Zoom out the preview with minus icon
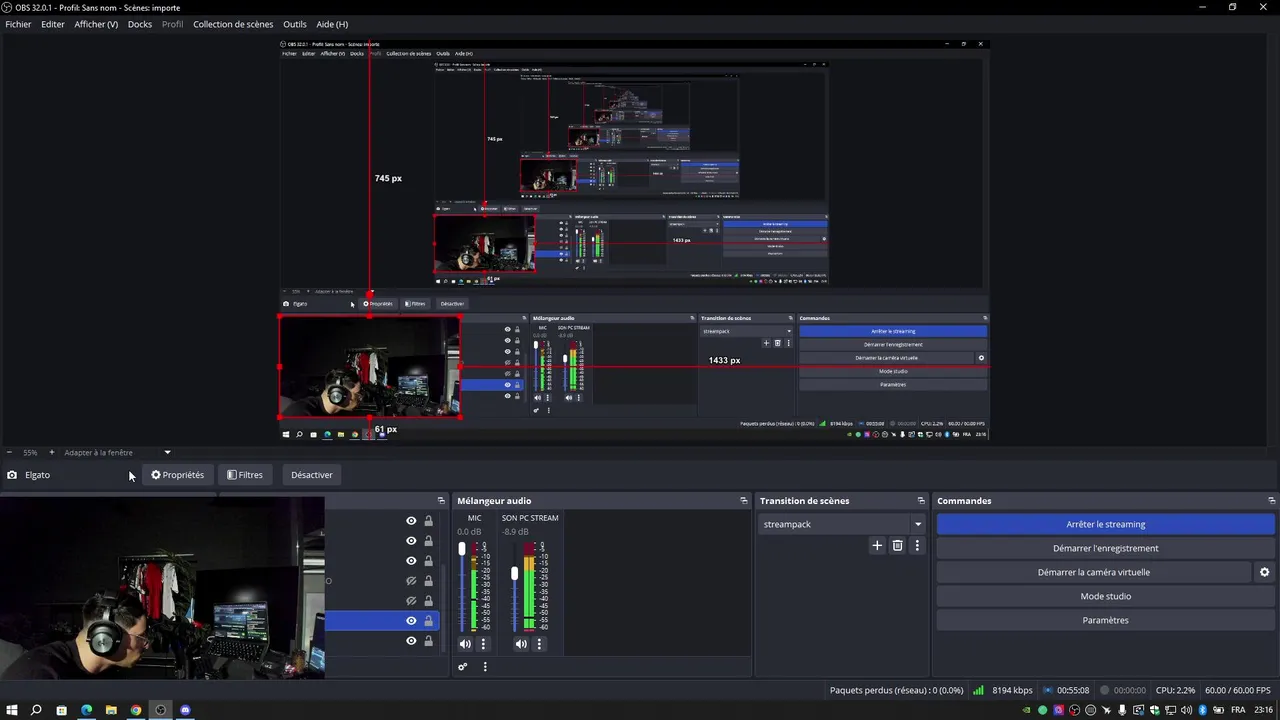 pos(9,452)
